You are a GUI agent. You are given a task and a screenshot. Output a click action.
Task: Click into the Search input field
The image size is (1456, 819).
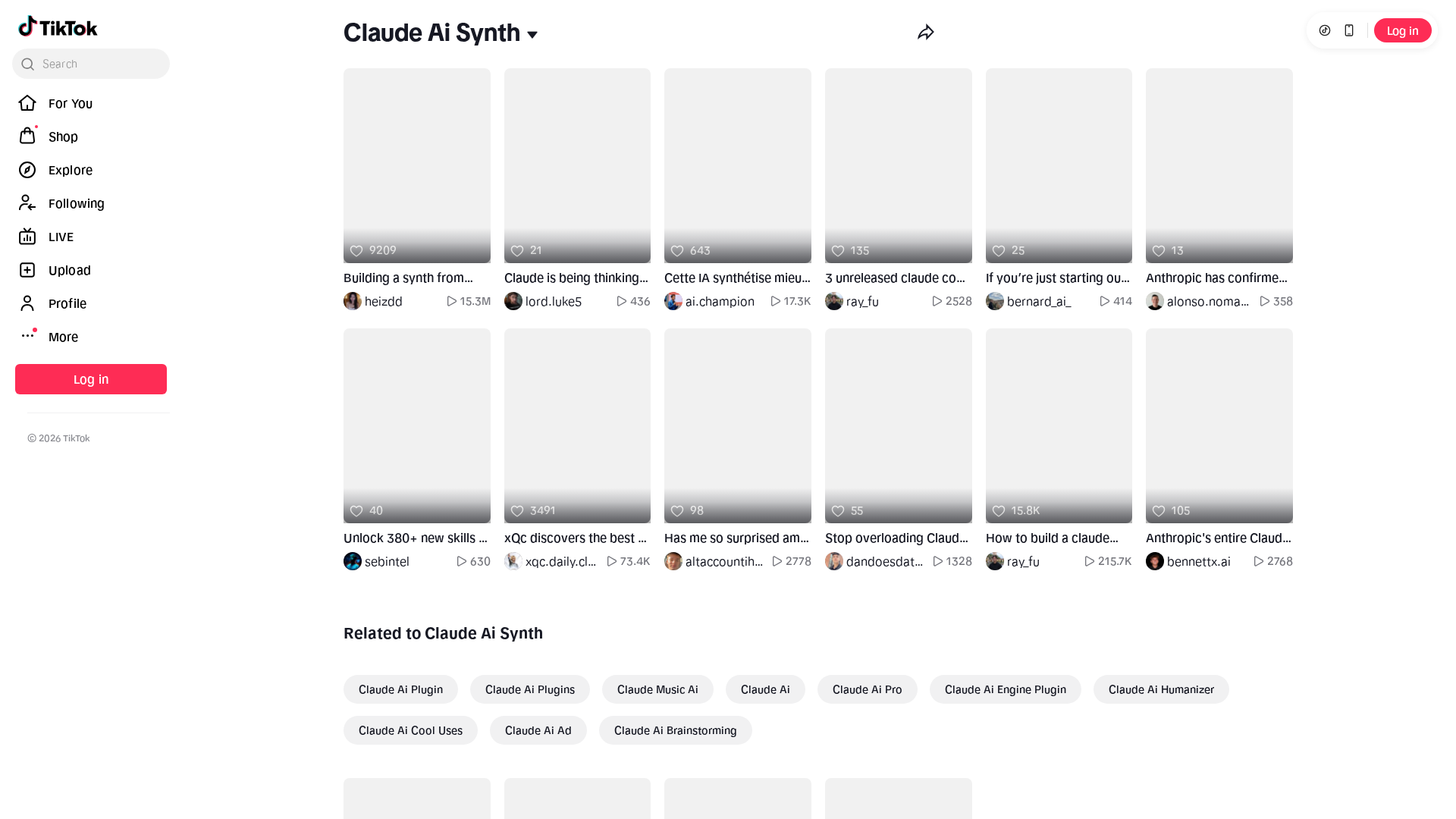click(99, 64)
